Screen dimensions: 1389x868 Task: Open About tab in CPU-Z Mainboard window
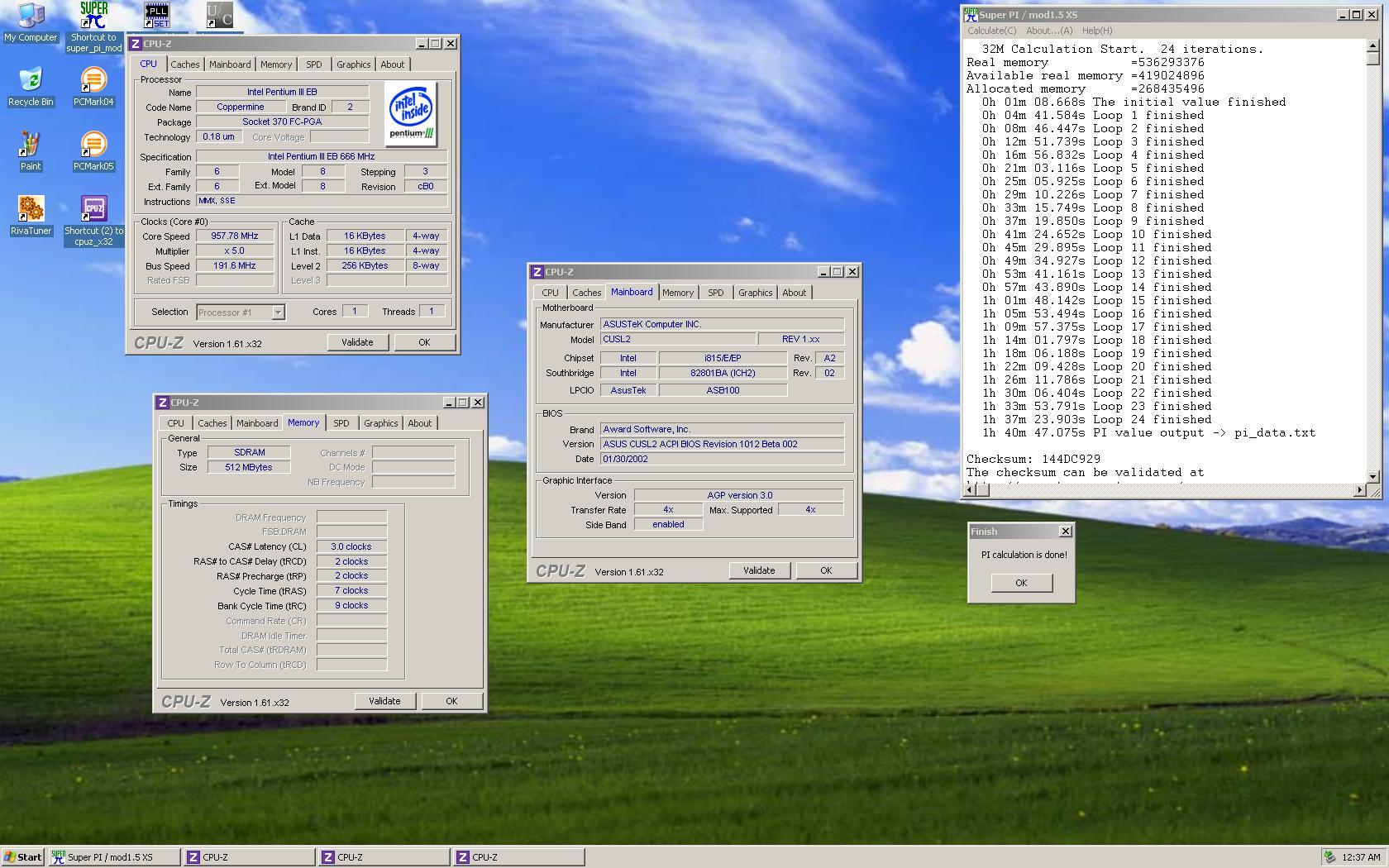(x=795, y=293)
